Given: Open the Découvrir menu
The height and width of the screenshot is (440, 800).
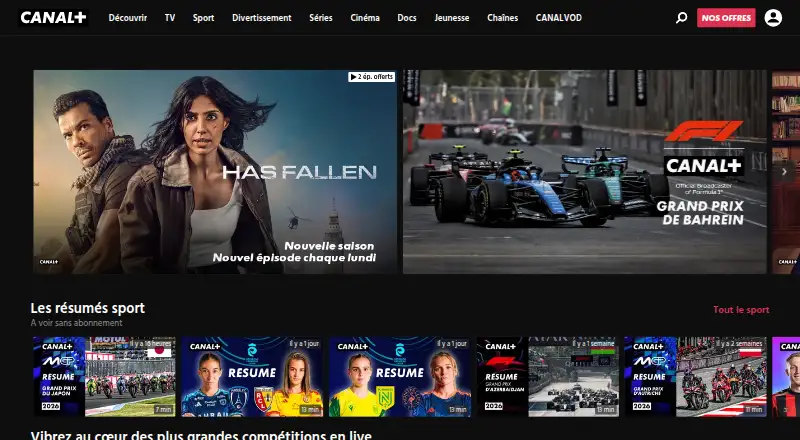Looking at the screenshot, I should [x=128, y=18].
